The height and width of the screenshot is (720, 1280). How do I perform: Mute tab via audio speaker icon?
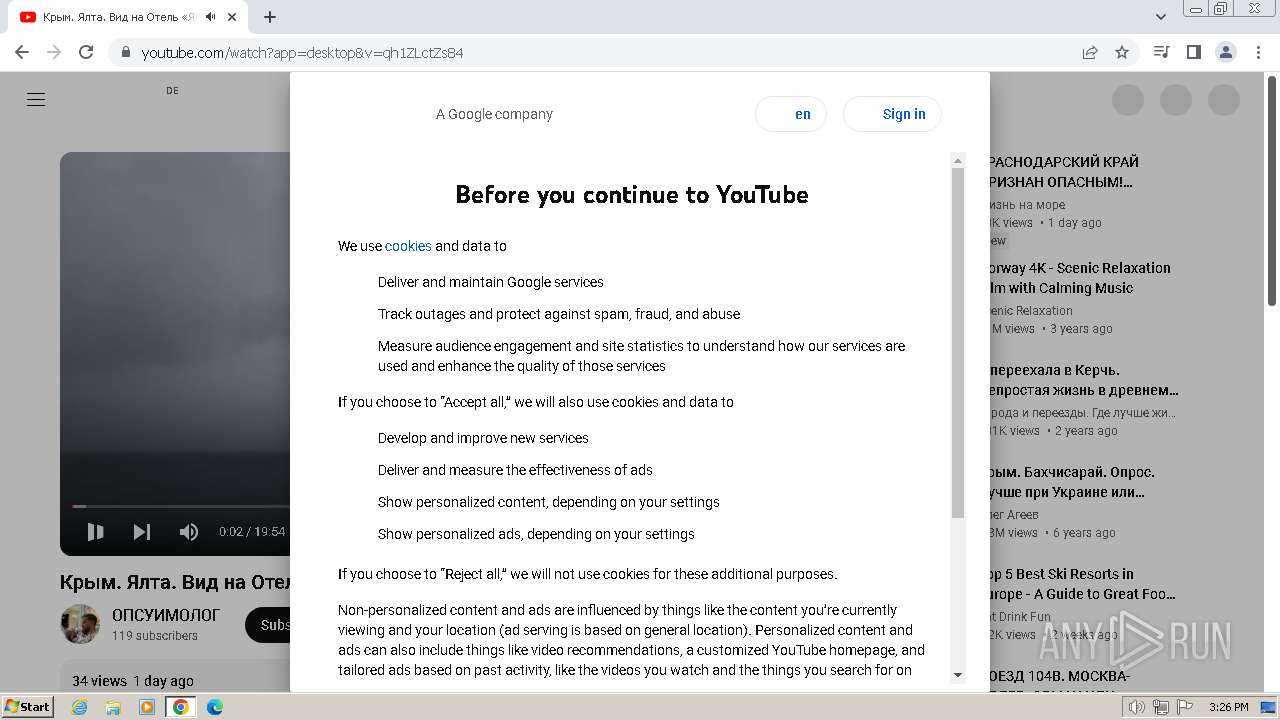click(x=211, y=17)
